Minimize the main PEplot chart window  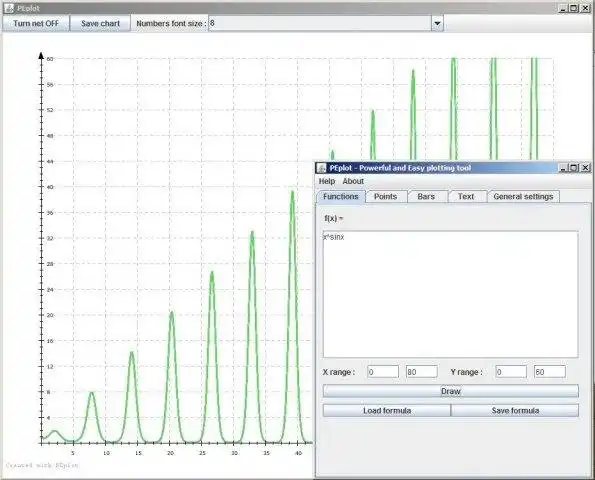coord(564,8)
